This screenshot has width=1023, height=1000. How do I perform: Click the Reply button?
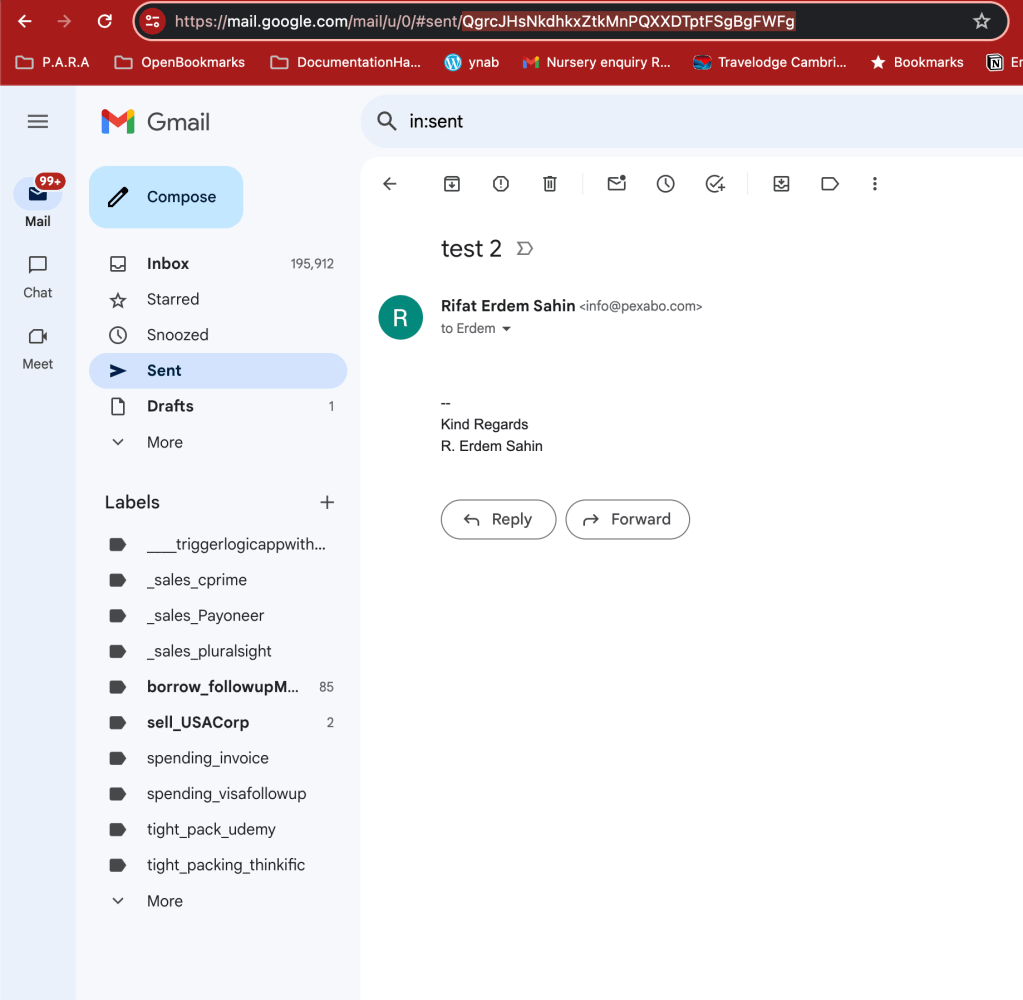[x=498, y=519]
